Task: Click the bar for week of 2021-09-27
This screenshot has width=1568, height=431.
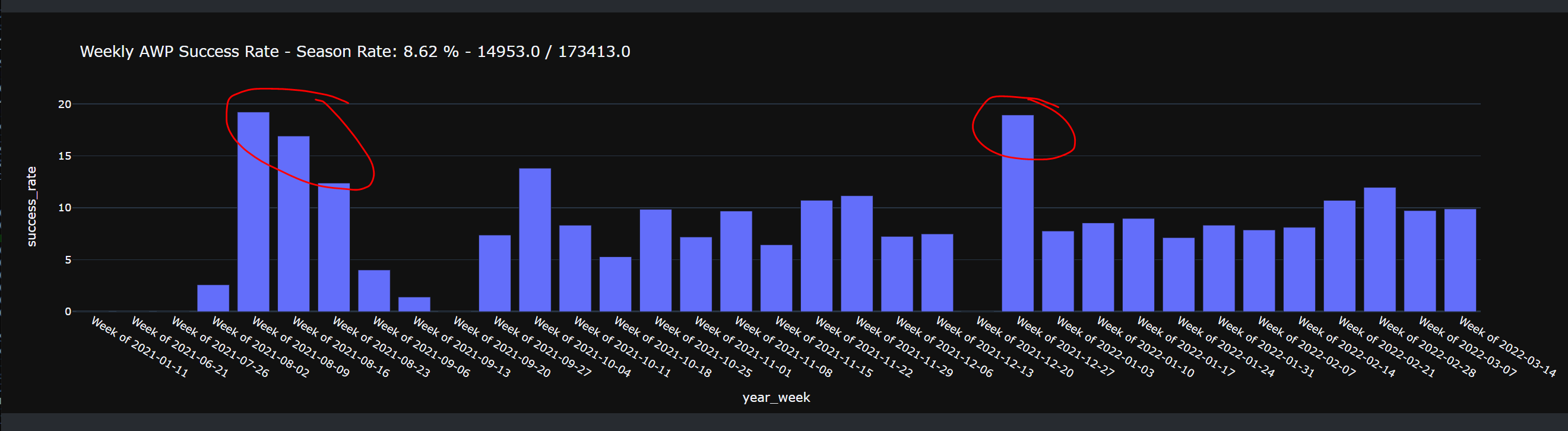Action: (x=494, y=273)
